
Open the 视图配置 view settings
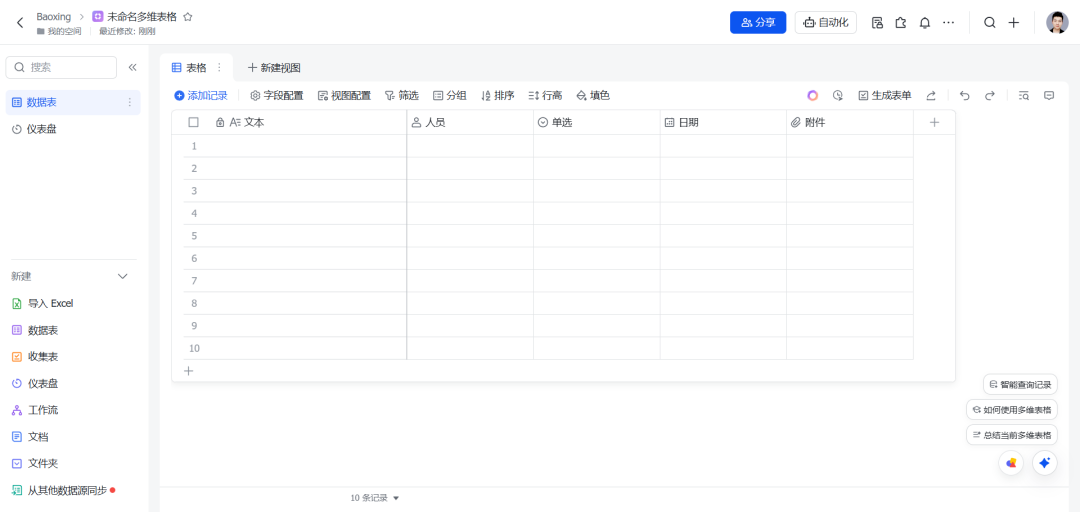(344, 96)
